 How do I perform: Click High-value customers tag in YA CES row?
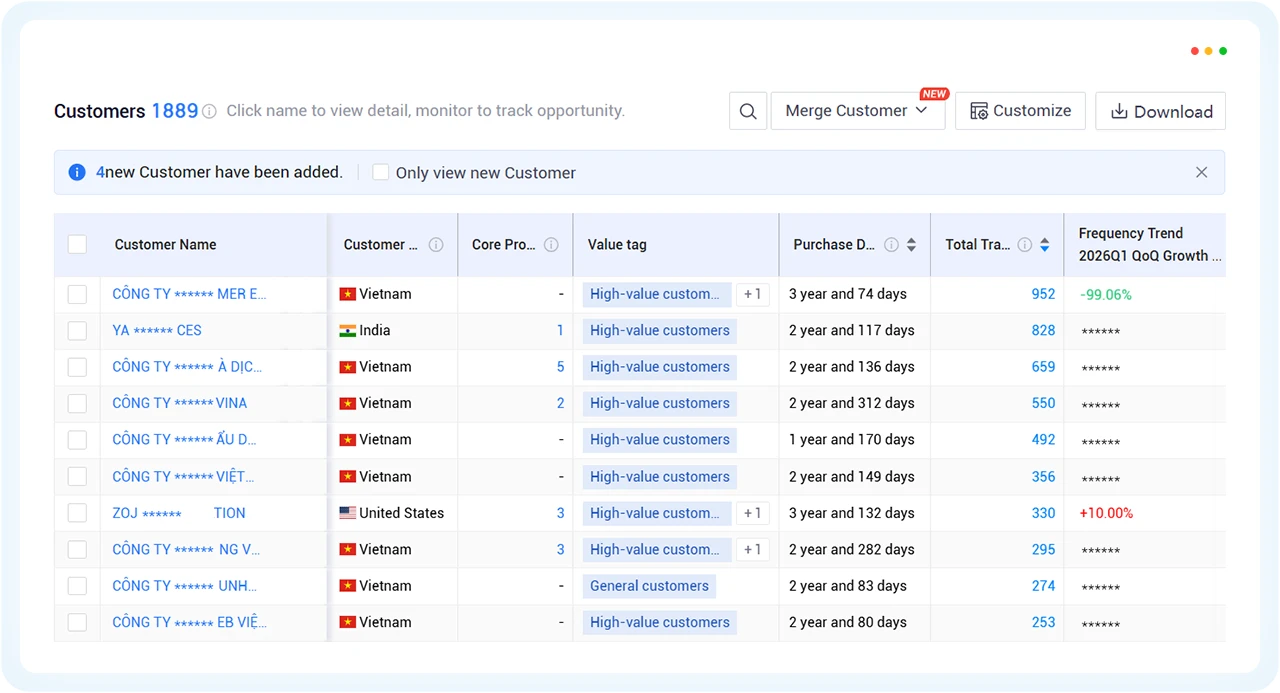coord(660,330)
